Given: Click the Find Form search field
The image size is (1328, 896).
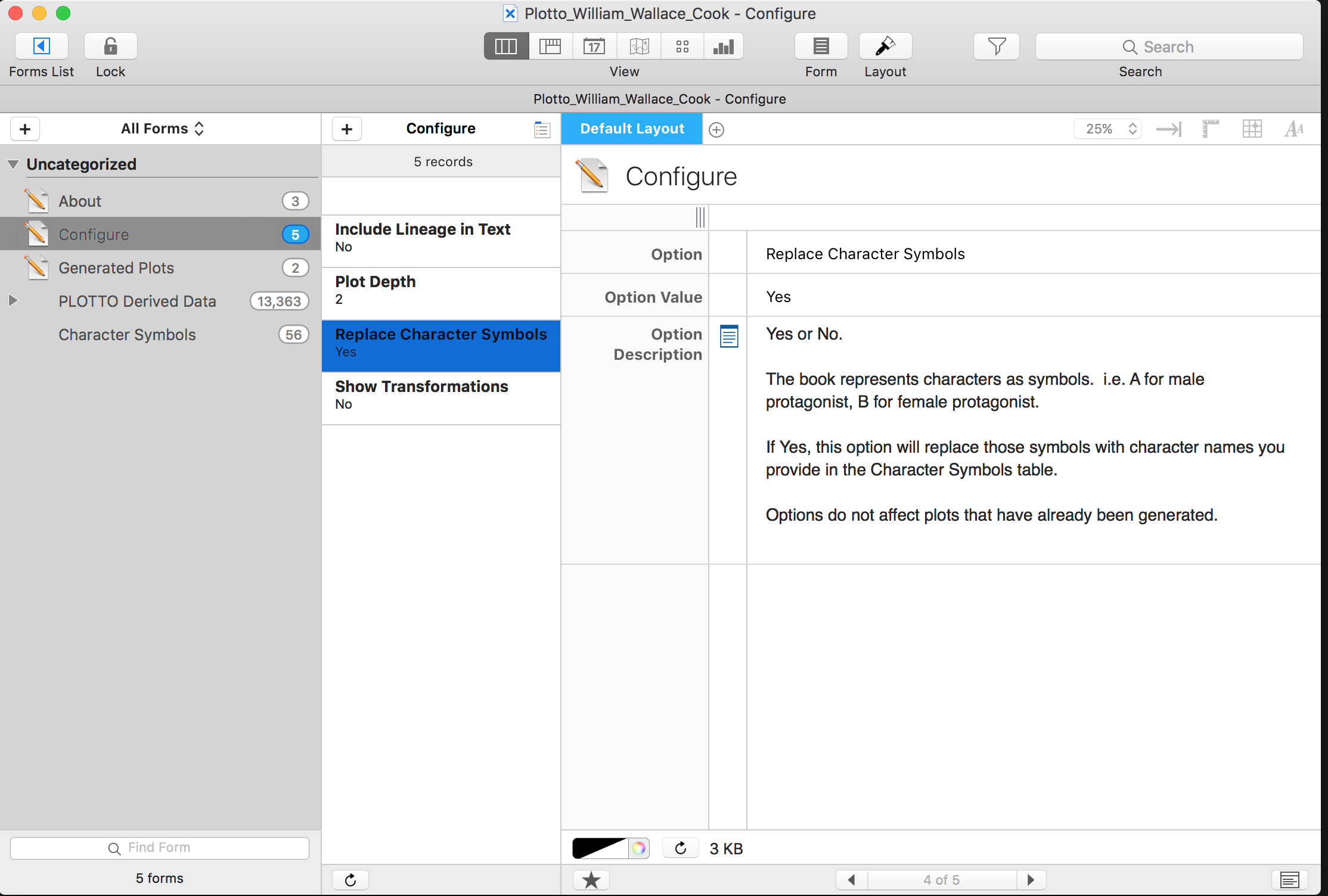Looking at the screenshot, I should coord(160,848).
